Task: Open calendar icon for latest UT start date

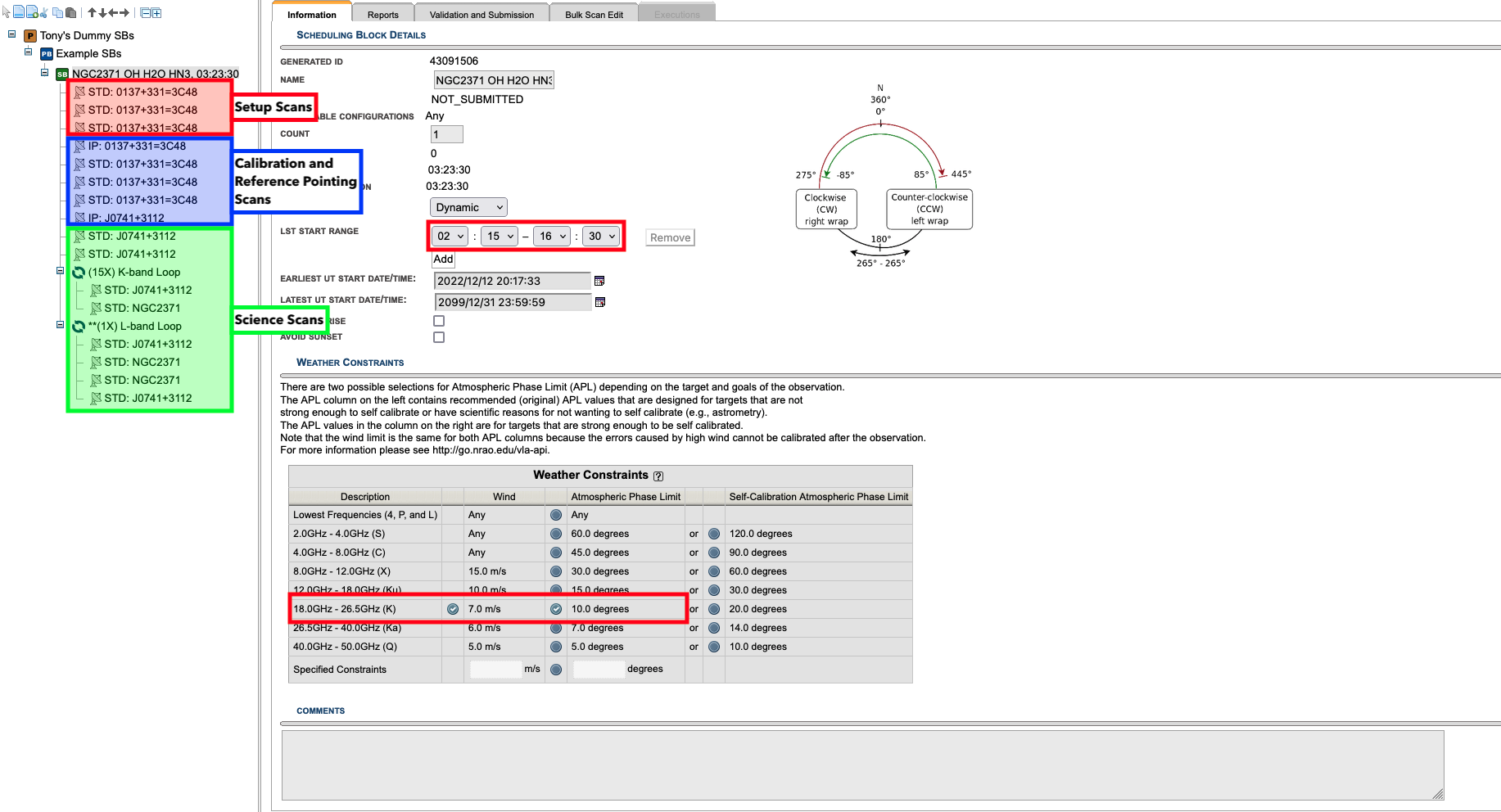Action: pyautogui.click(x=600, y=302)
